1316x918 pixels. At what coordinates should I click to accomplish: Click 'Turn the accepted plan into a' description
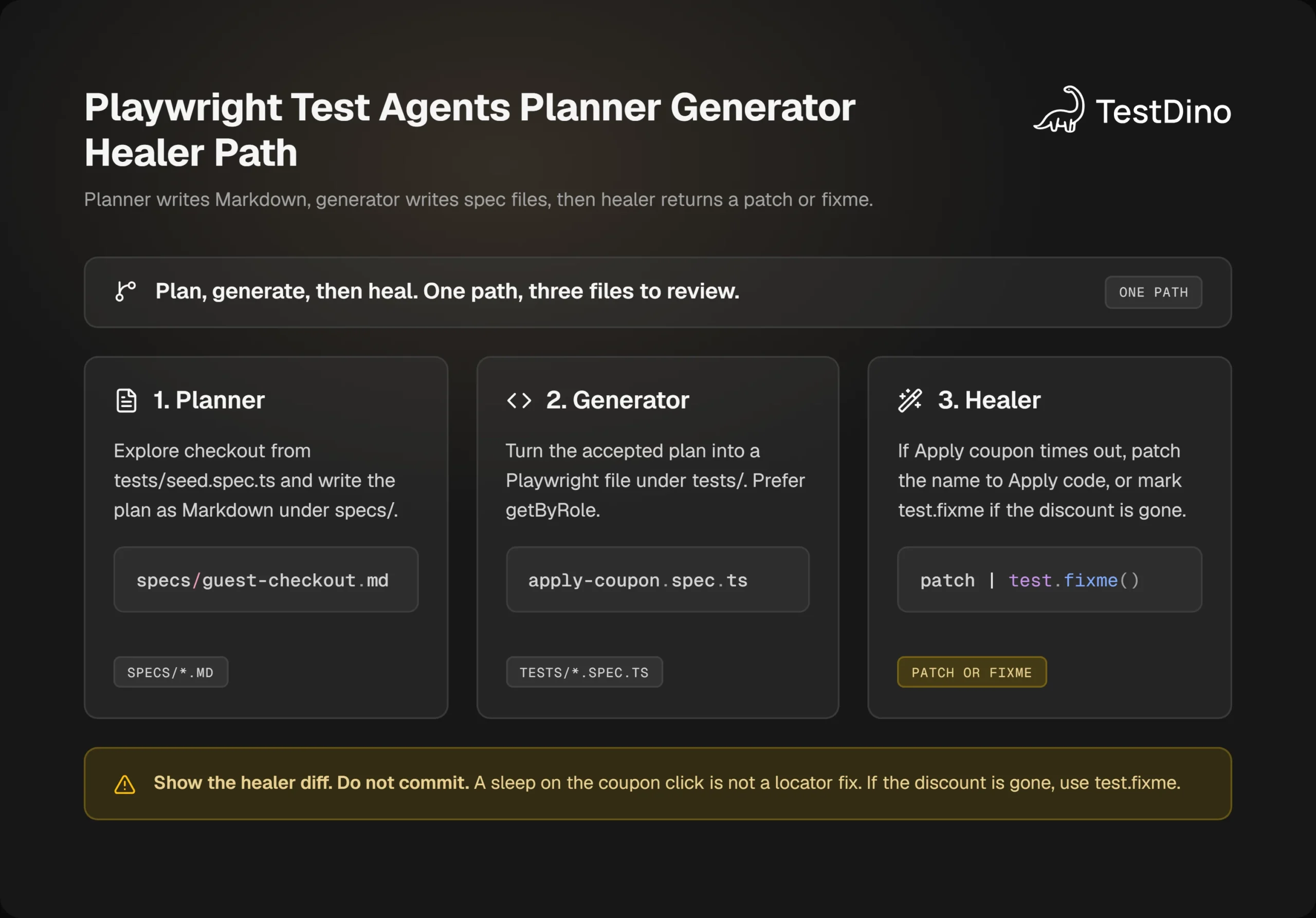(x=655, y=480)
